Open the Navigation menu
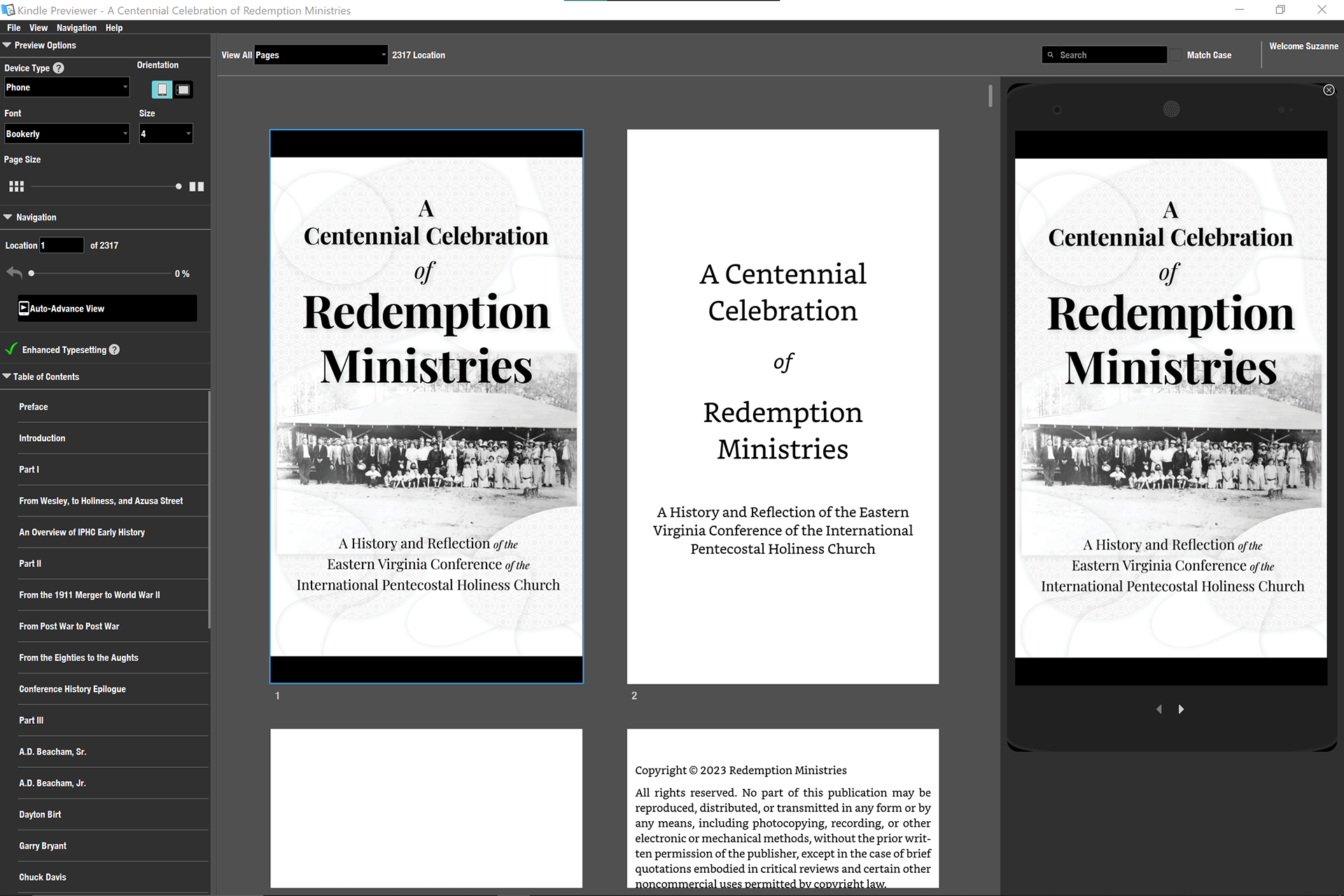This screenshot has width=1344, height=896. [76, 28]
